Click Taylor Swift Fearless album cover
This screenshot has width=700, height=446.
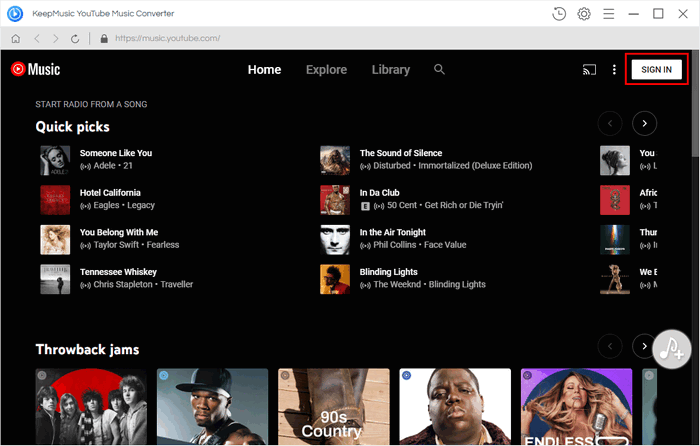(x=55, y=240)
